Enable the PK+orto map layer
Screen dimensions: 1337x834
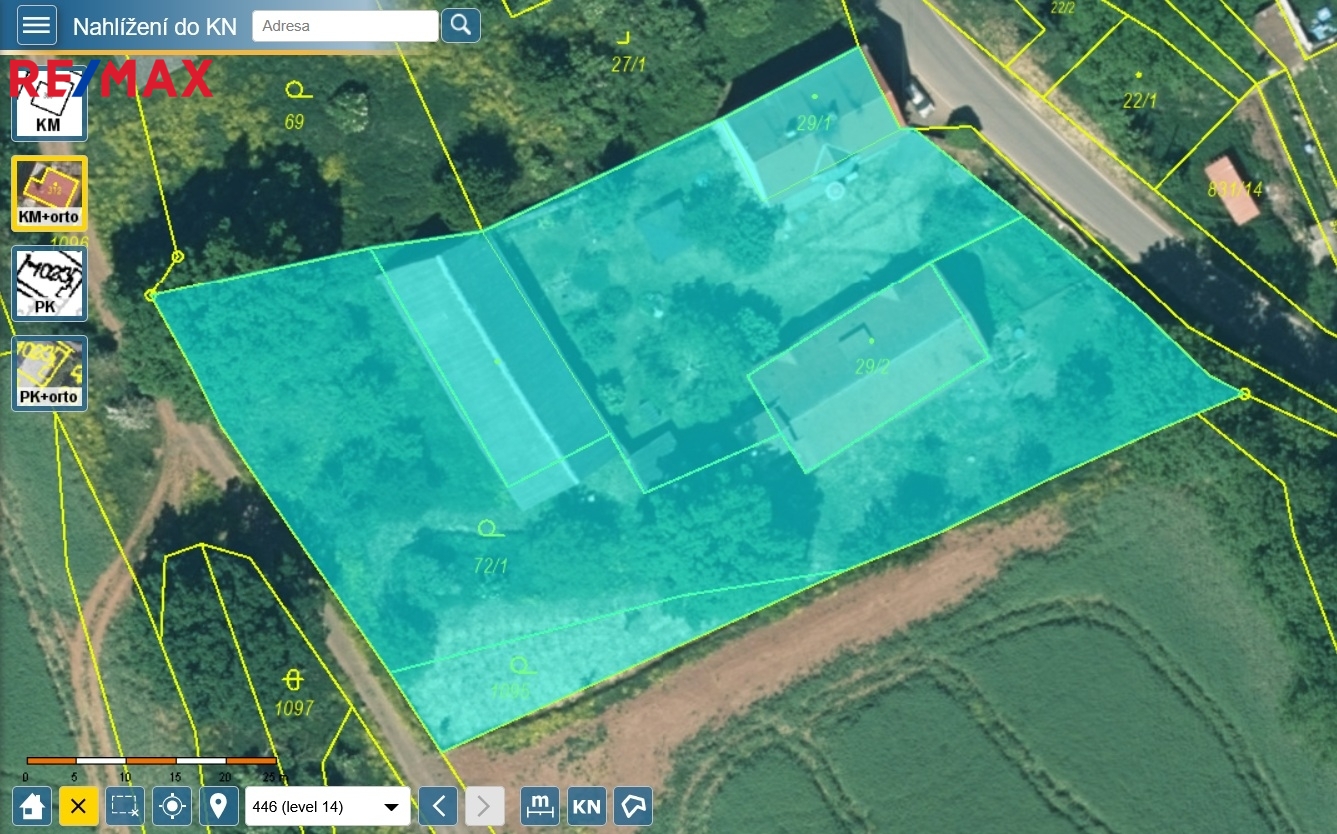(x=49, y=373)
